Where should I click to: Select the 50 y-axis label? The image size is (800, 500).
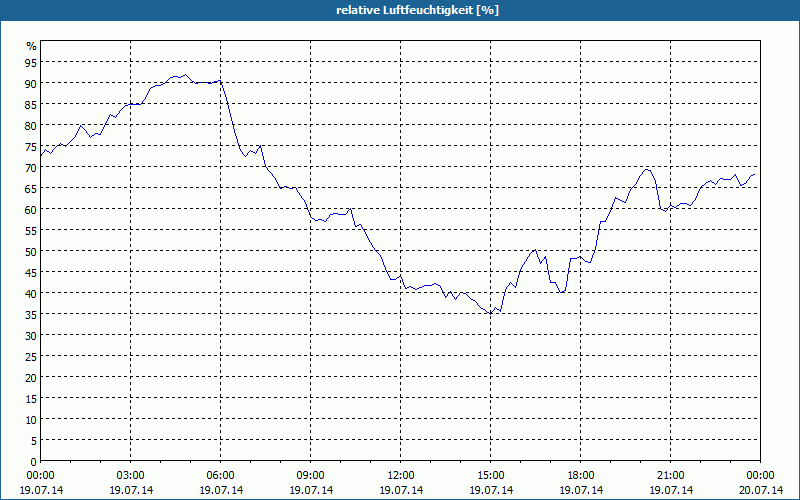point(31,252)
